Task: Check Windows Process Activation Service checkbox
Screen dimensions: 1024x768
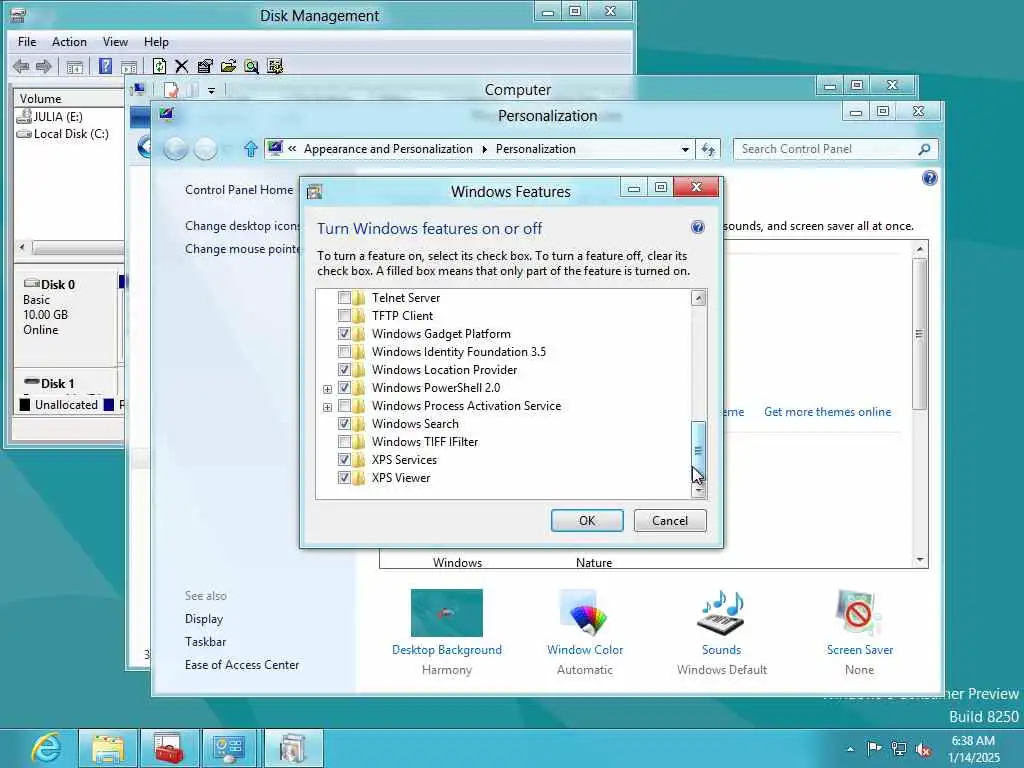Action: 344,406
